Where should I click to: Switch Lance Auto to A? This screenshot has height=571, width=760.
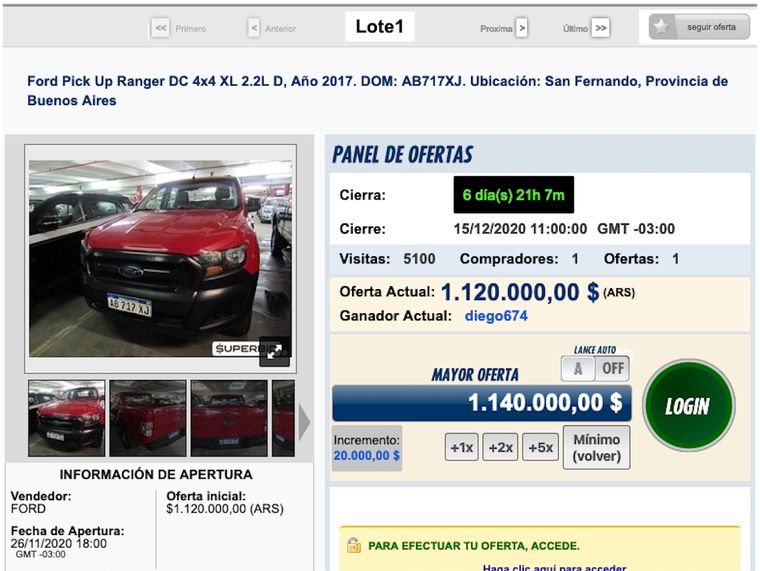pyautogui.click(x=577, y=368)
